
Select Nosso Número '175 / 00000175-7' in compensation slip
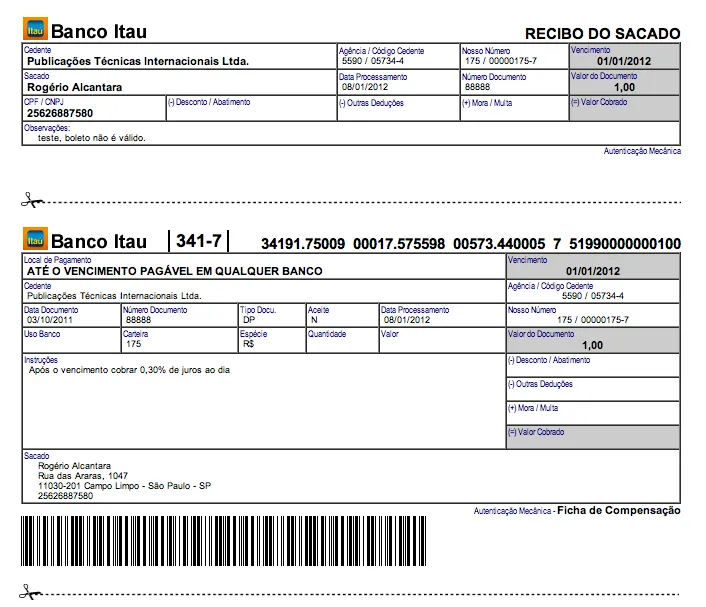tap(593, 320)
